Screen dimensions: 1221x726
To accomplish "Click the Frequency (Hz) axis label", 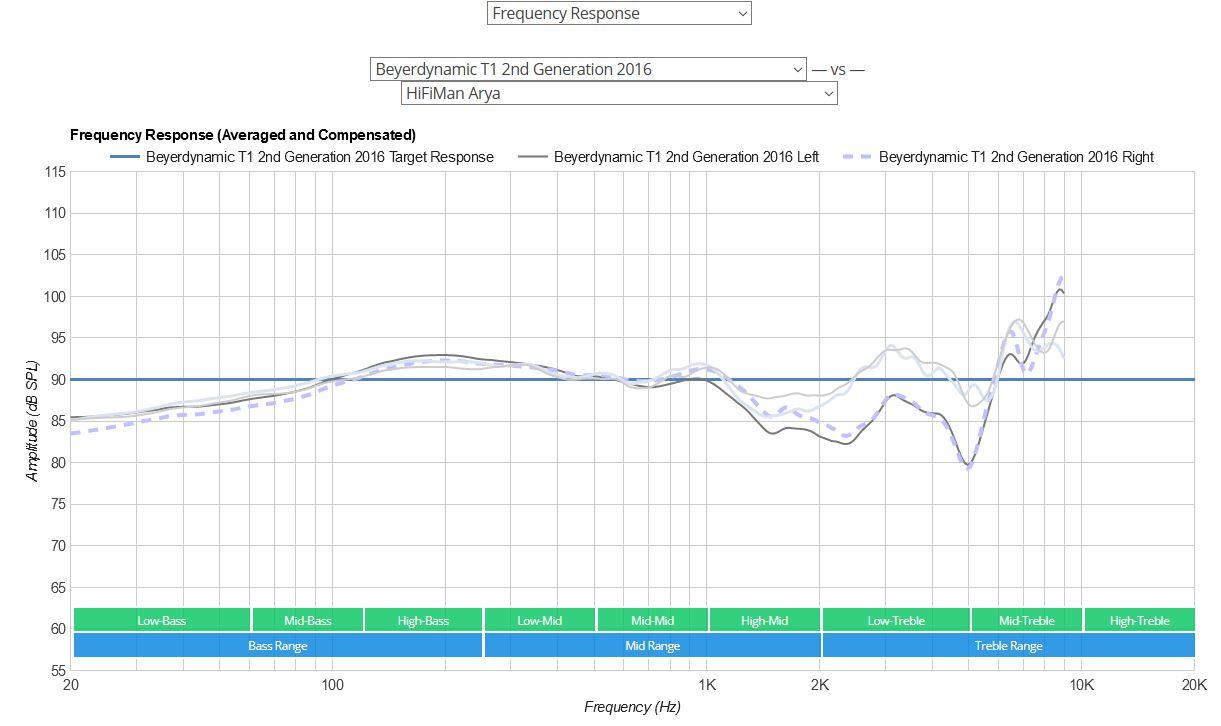I will point(632,707).
